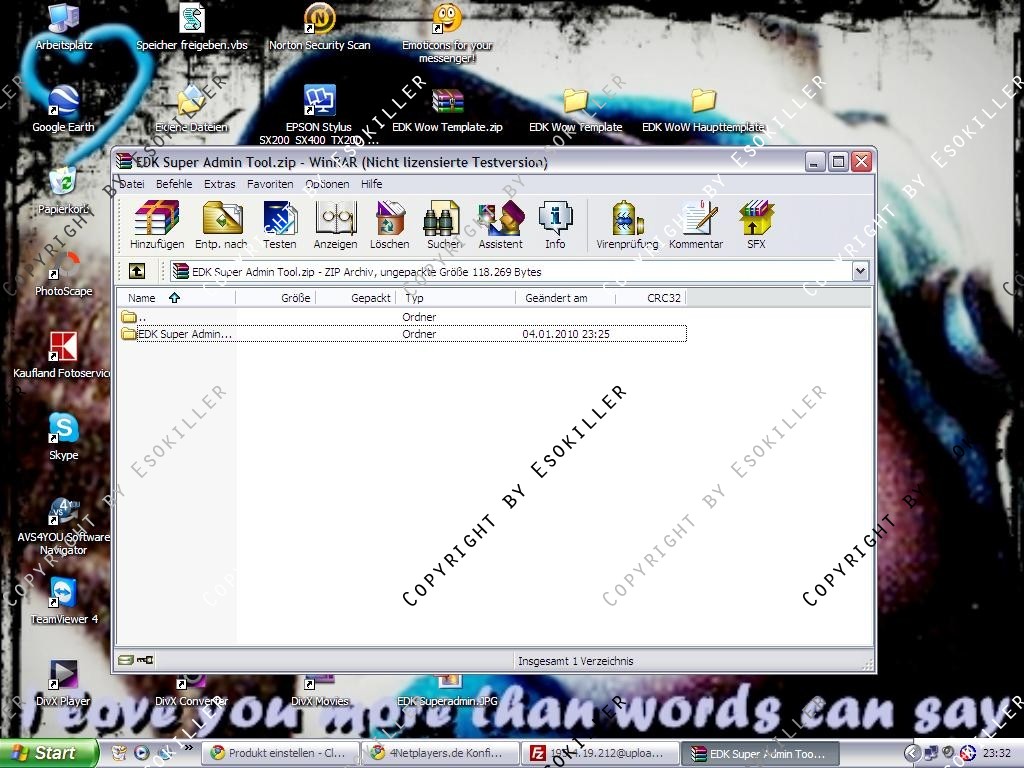
Task: Click the Entp. nach extract icon
Action: click(221, 225)
